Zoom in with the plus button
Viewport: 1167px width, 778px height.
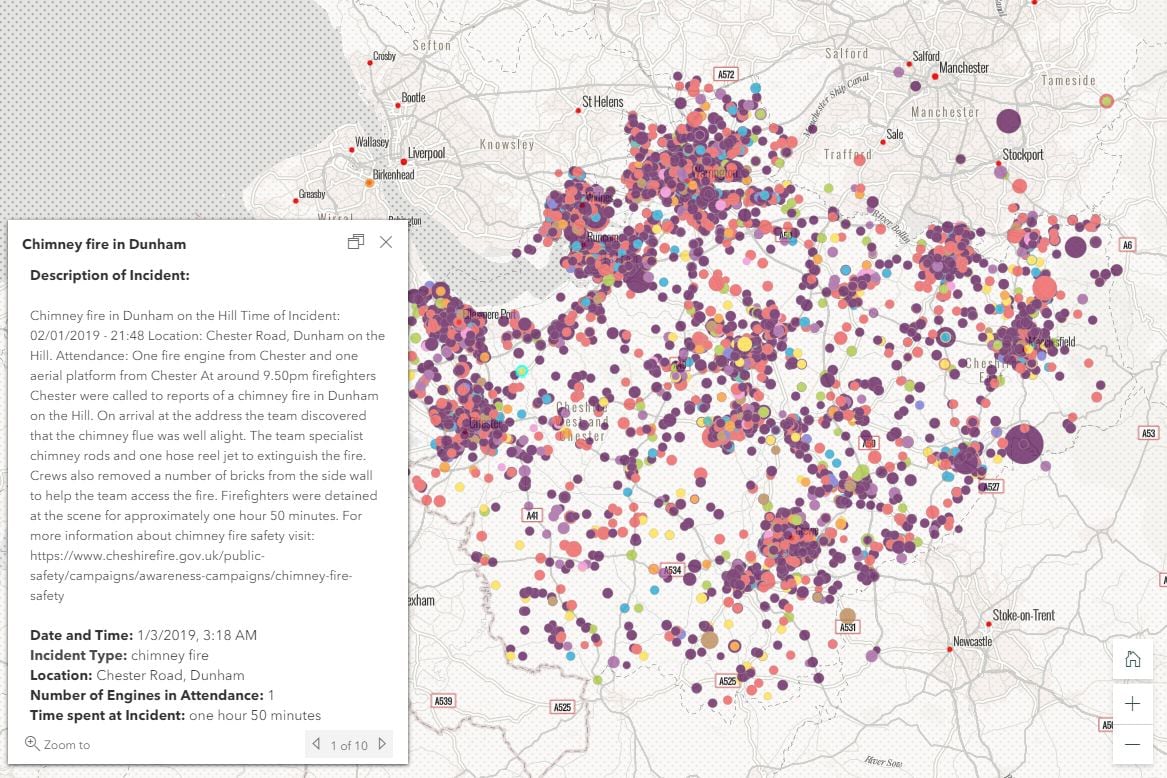(x=1132, y=704)
